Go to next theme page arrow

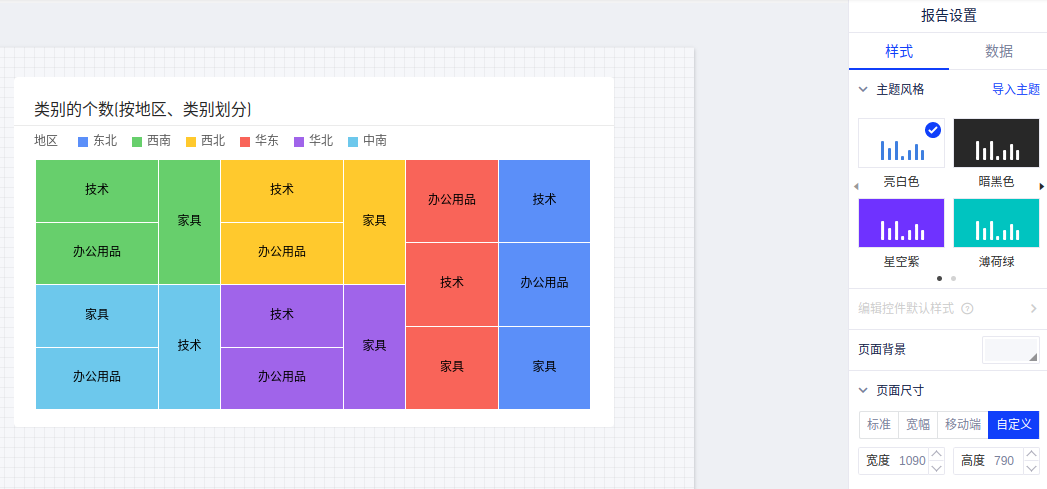click(1041, 186)
